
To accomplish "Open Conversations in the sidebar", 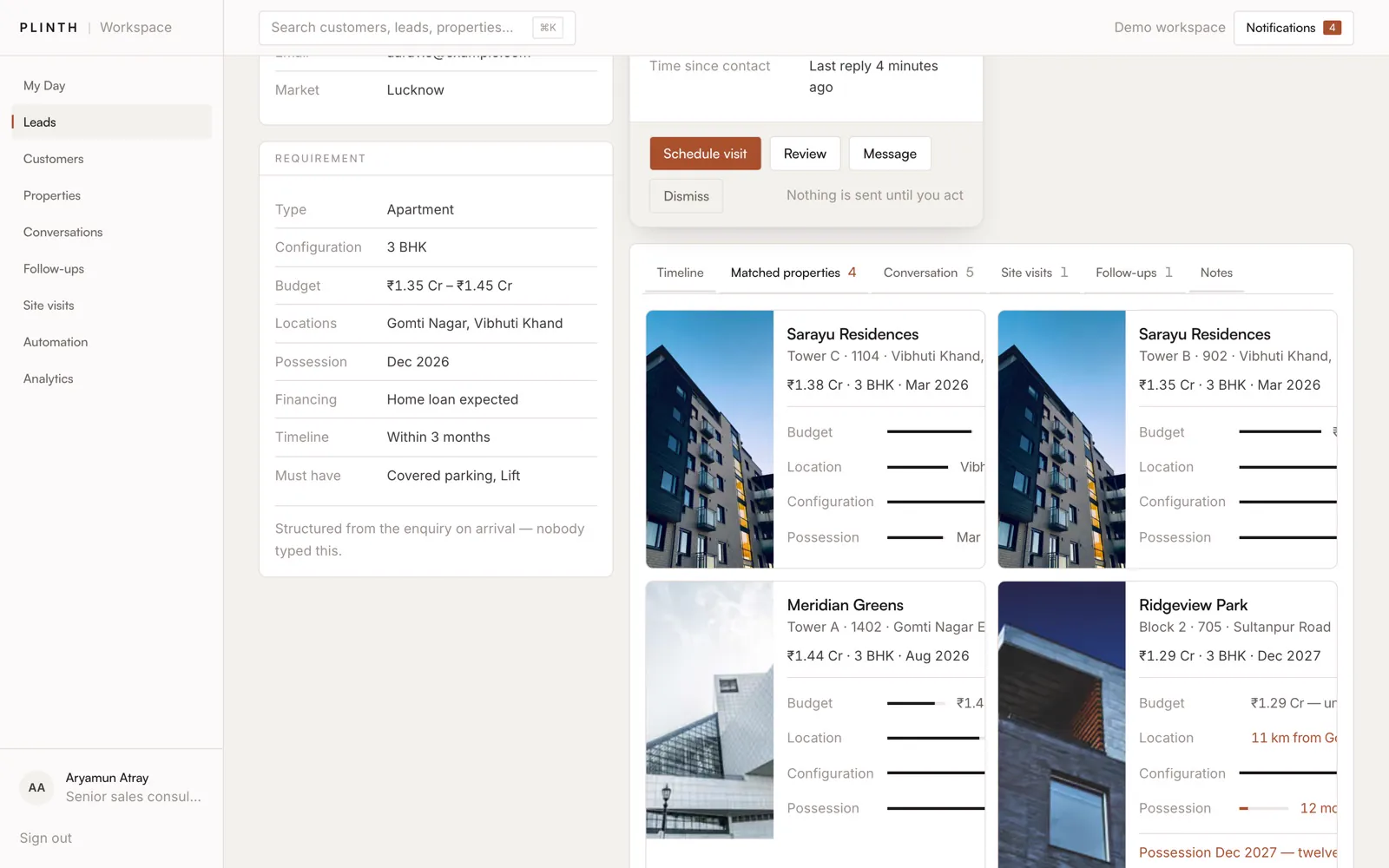I will click(111, 232).
